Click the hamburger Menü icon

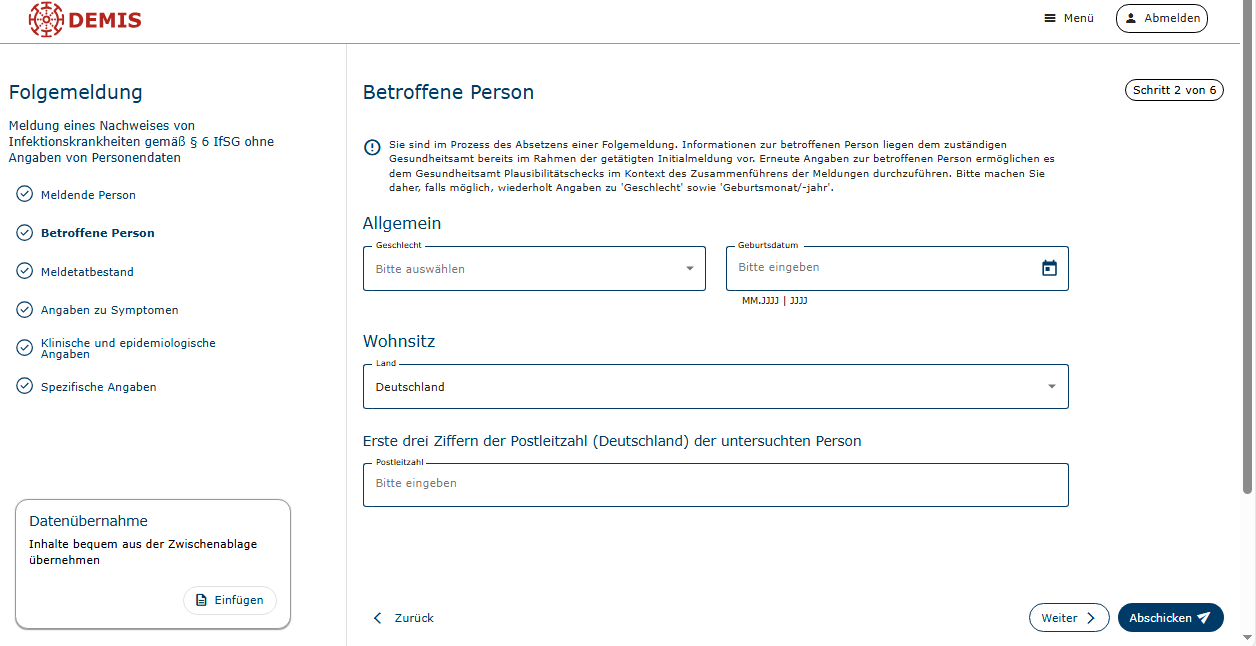(x=1050, y=18)
